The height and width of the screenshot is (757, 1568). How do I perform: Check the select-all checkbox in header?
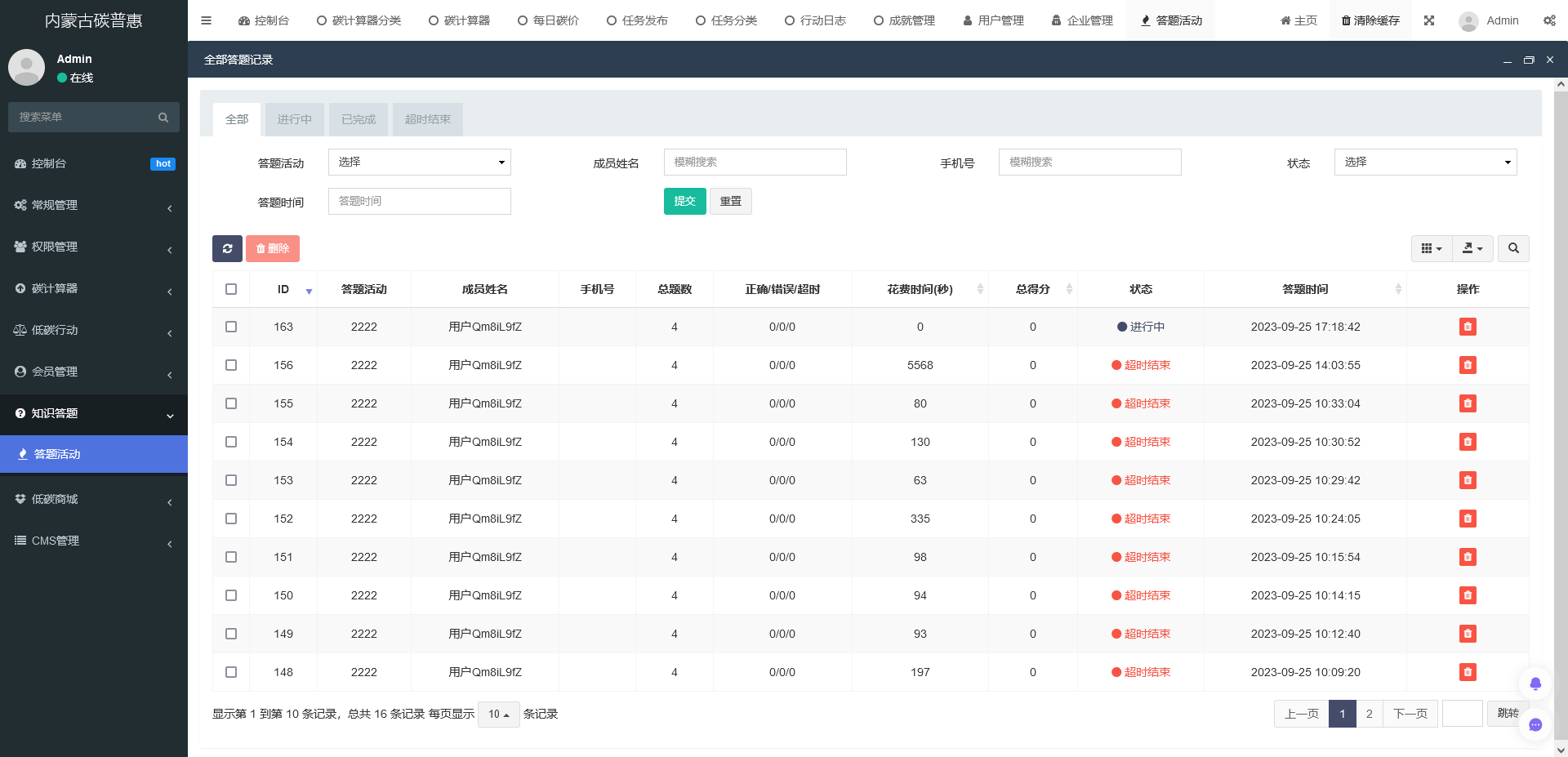coord(231,289)
